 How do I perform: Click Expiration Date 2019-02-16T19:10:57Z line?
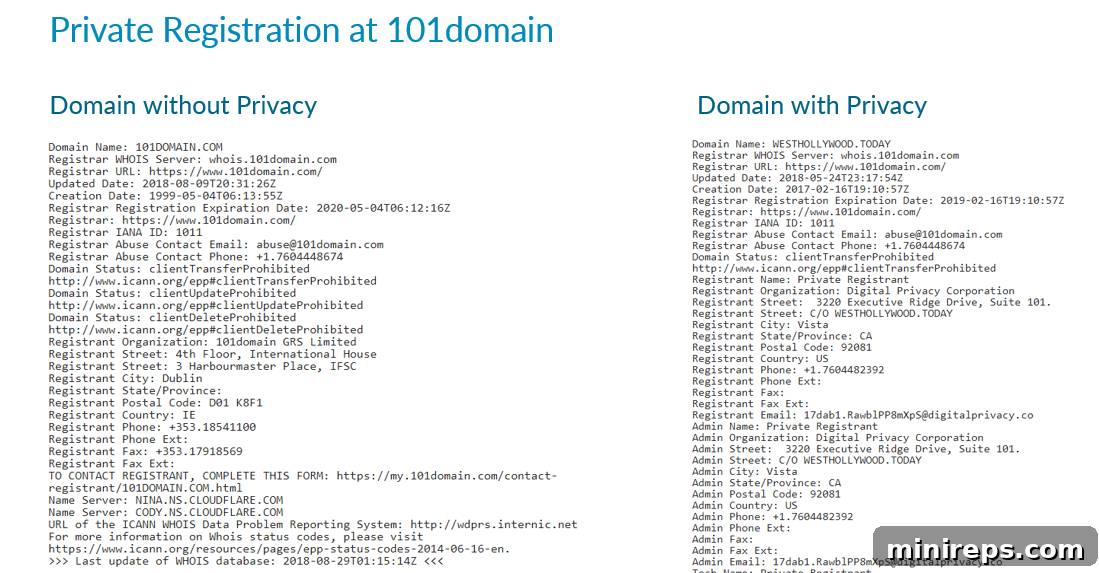point(878,200)
